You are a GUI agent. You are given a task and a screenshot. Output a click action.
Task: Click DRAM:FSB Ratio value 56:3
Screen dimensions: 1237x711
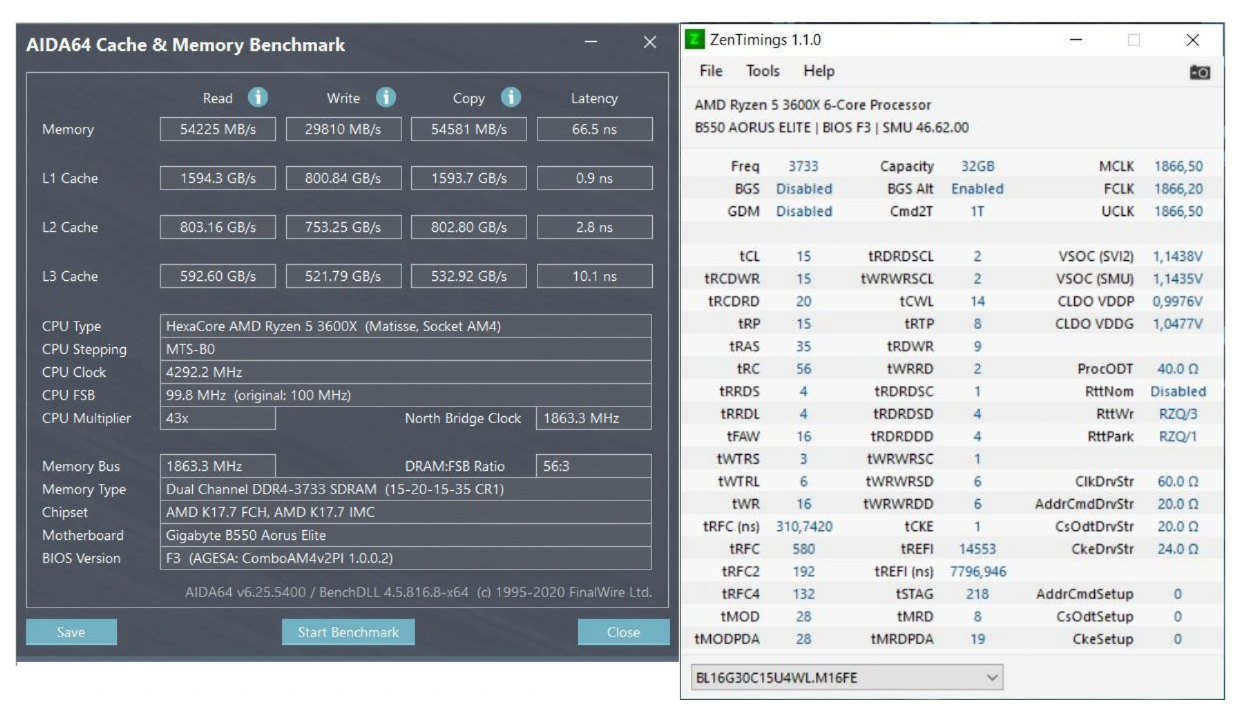tap(594, 466)
